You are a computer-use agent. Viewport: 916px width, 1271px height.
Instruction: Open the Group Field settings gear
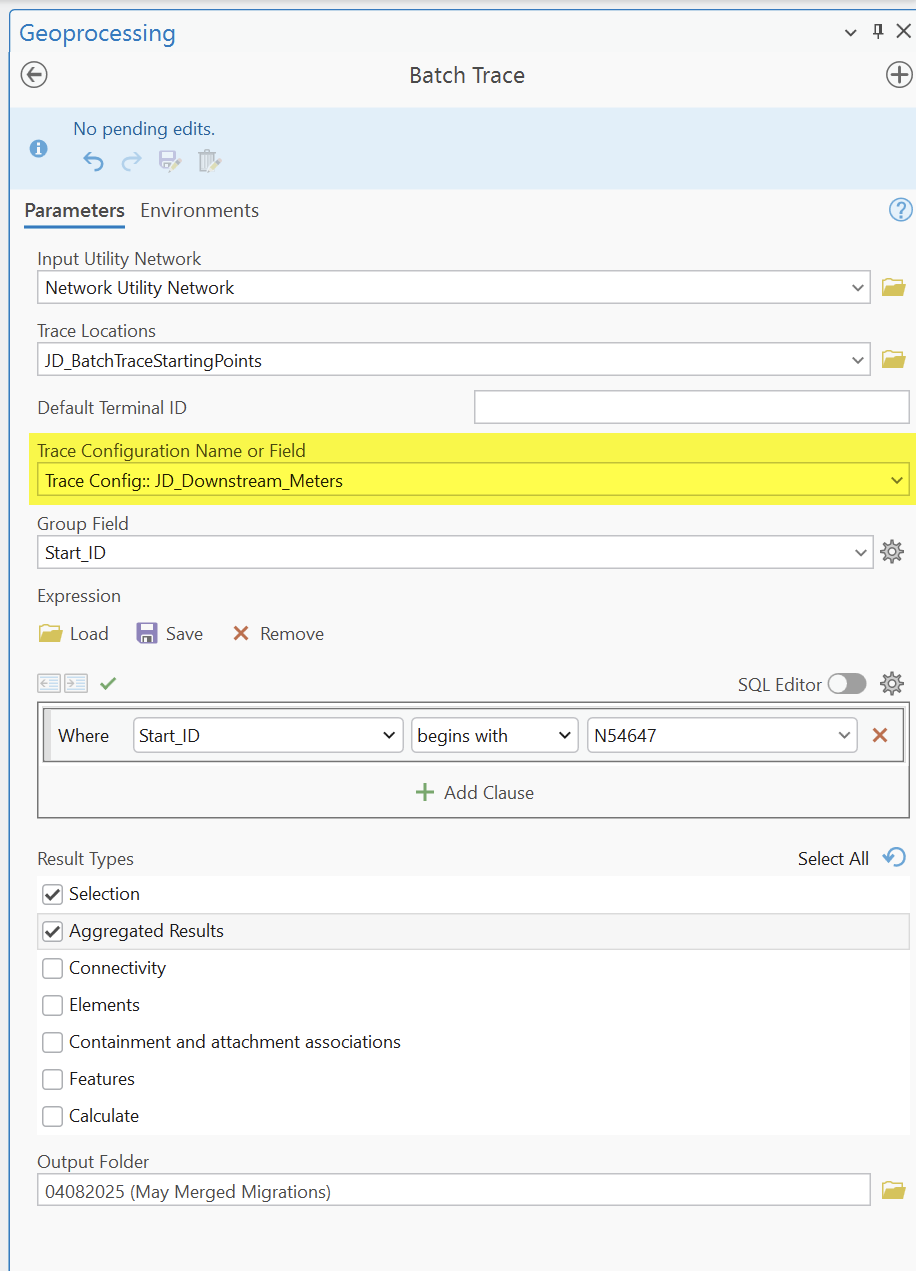pyautogui.click(x=892, y=551)
